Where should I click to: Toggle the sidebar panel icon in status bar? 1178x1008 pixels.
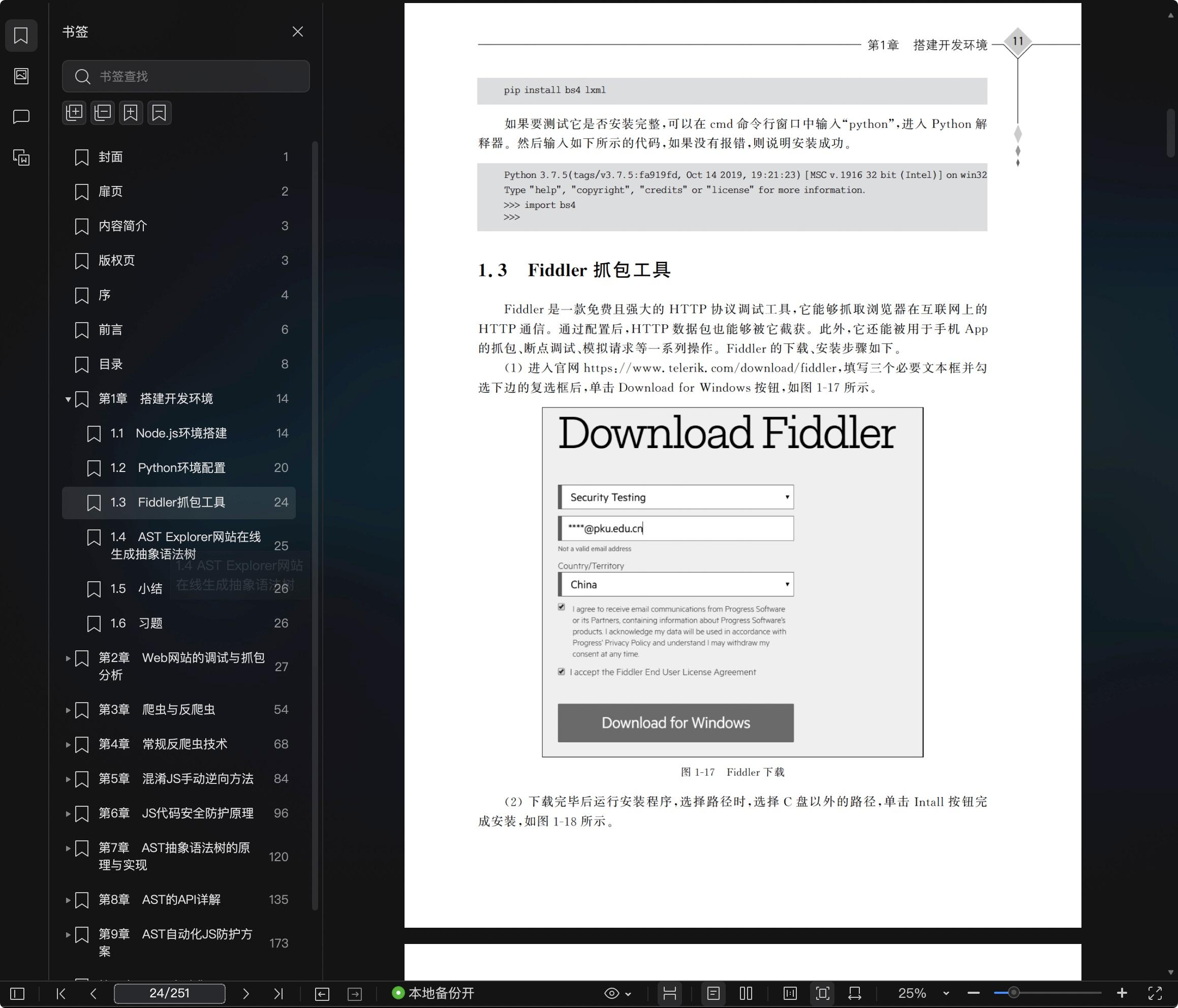click(x=18, y=993)
